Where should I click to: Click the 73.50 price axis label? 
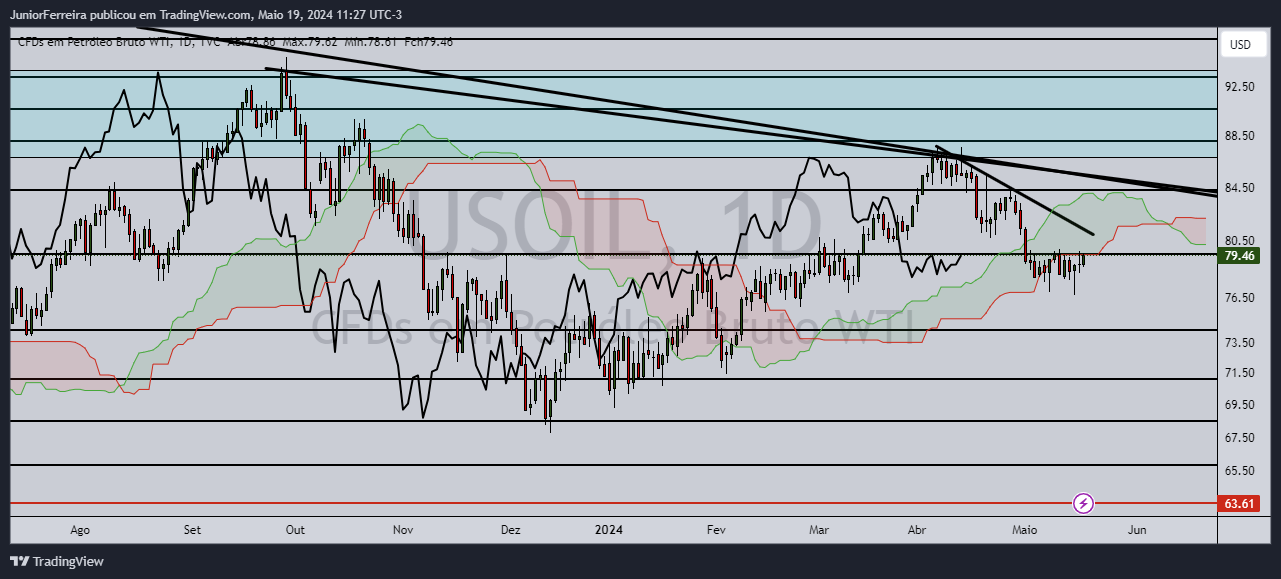[x=1240, y=343]
